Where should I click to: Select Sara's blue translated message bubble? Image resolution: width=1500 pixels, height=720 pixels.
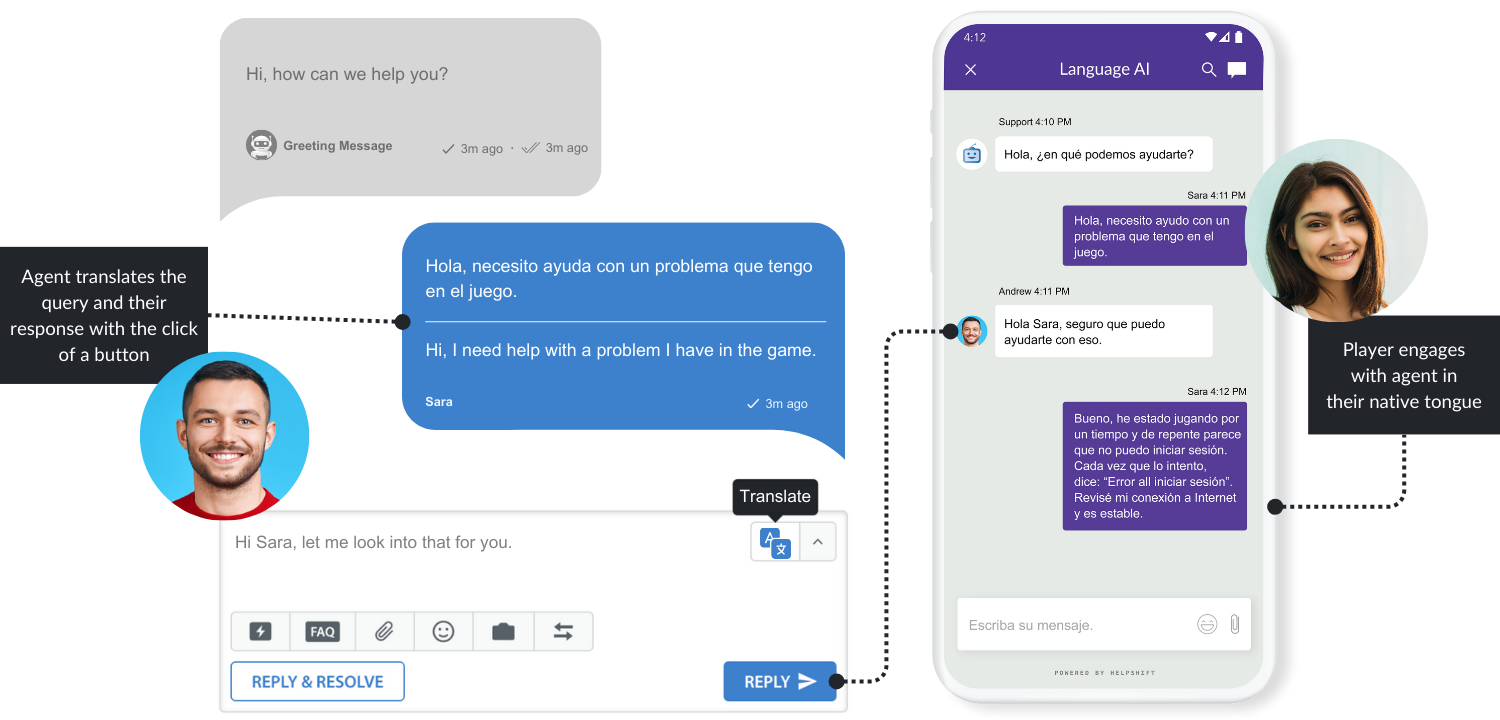click(x=623, y=326)
